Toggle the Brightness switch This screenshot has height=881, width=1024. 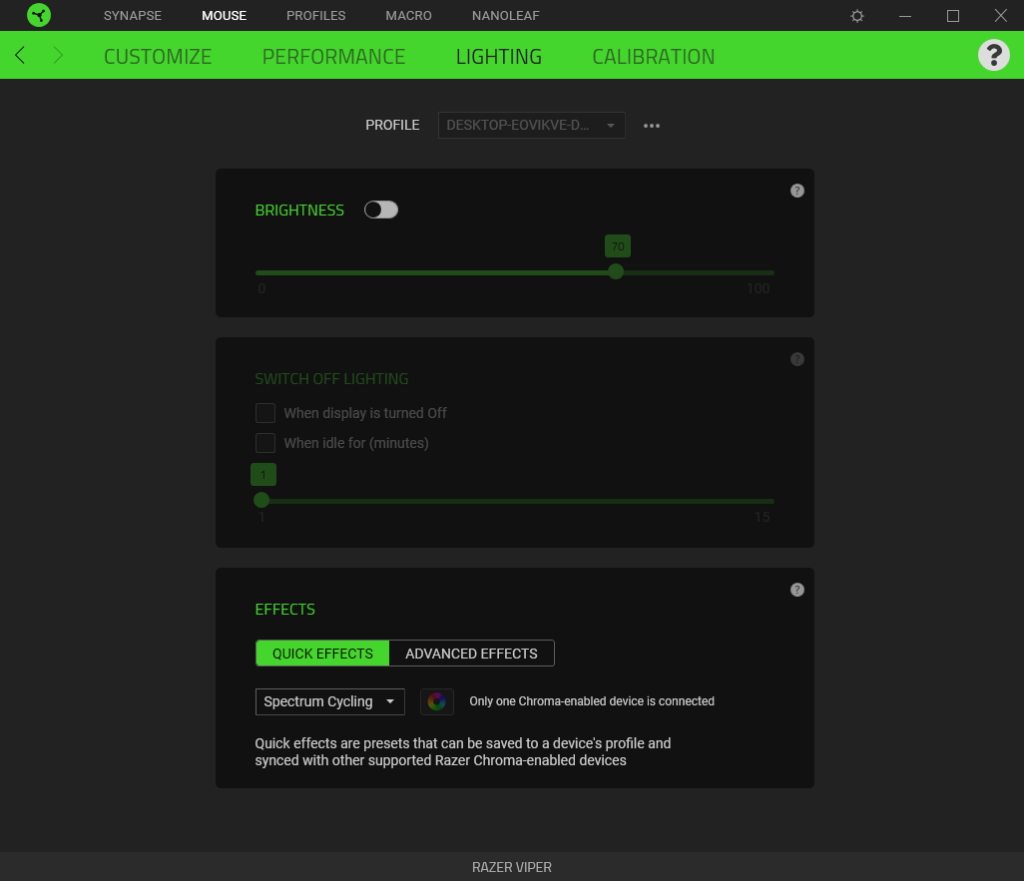pyautogui.click(x=381, y=210)
